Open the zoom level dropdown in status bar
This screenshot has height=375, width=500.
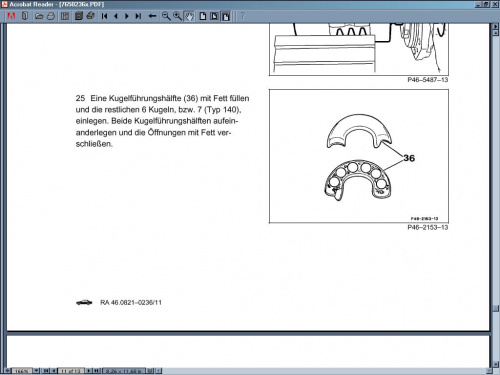[36, 371]
